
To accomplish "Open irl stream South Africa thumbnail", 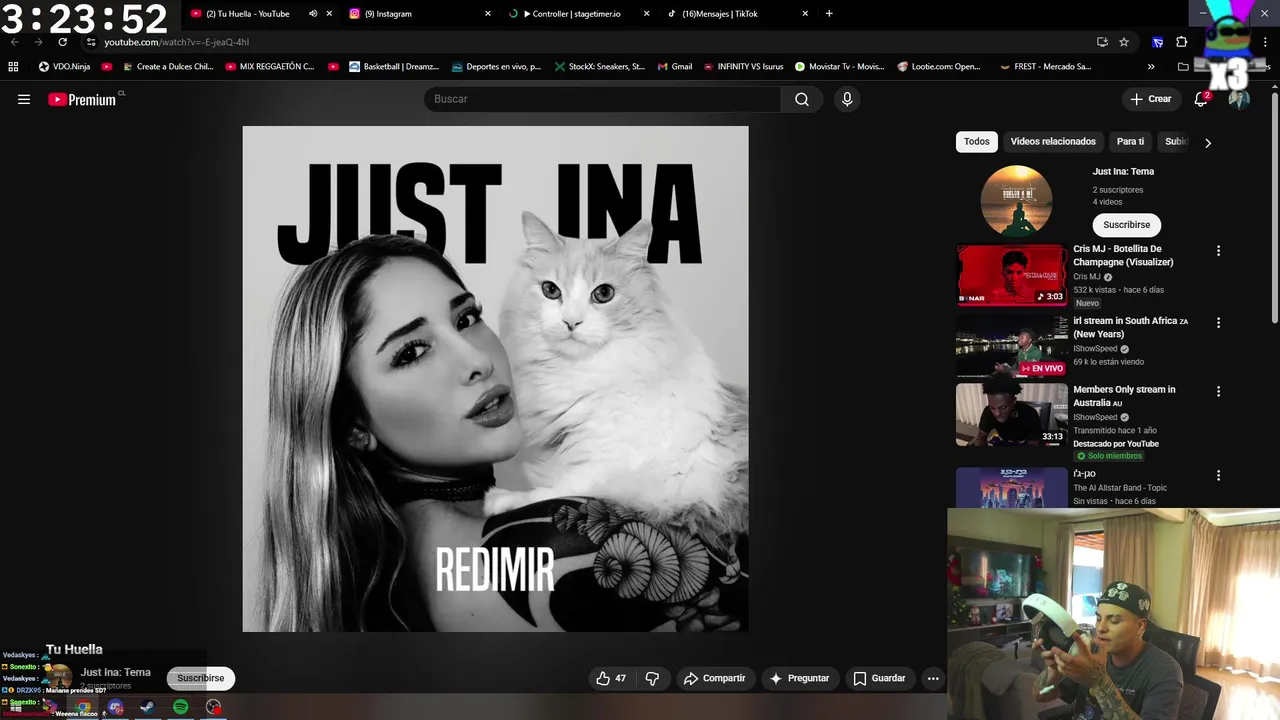I will [1012, 347].
